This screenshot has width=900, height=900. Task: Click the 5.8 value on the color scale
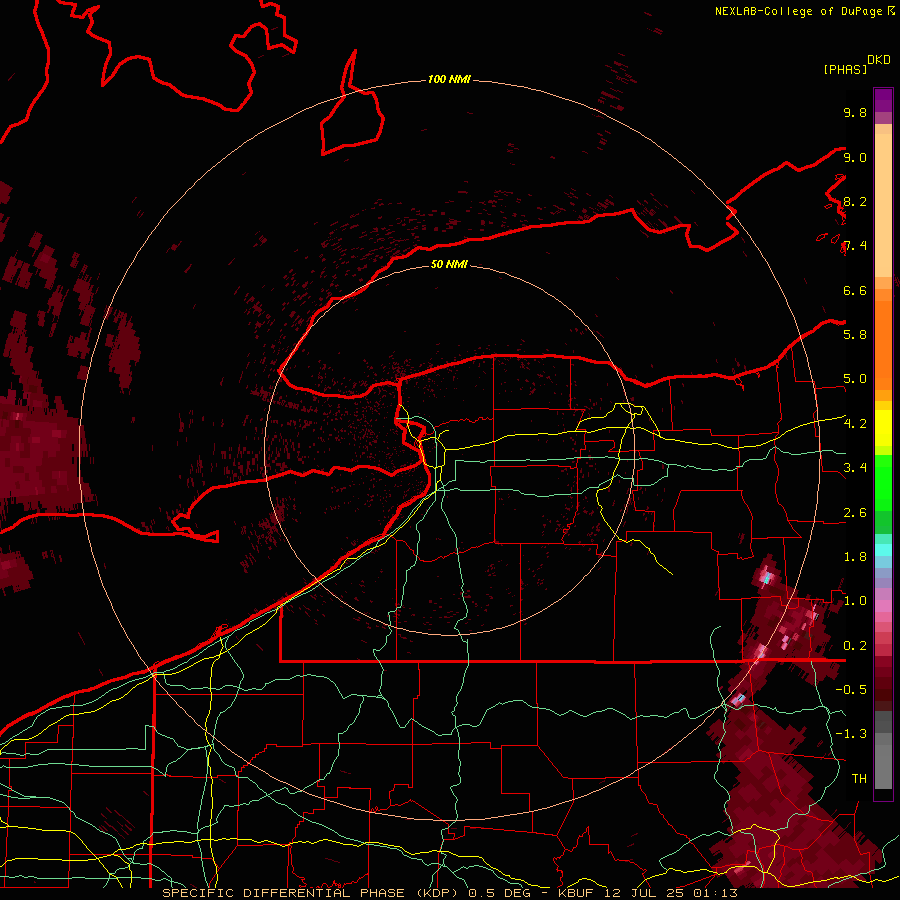click(x=855, y=335)
